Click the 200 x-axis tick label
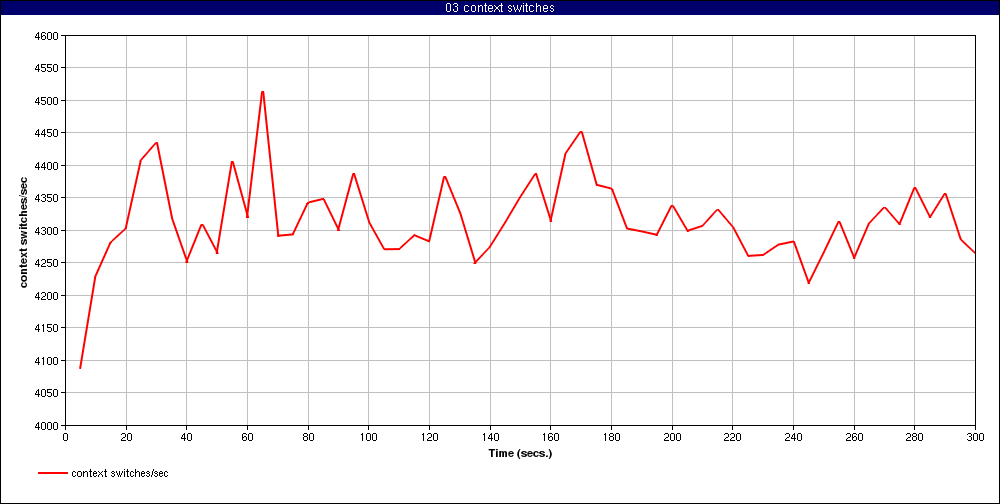This screenshot has height=504, width=1000. point(672,437)
